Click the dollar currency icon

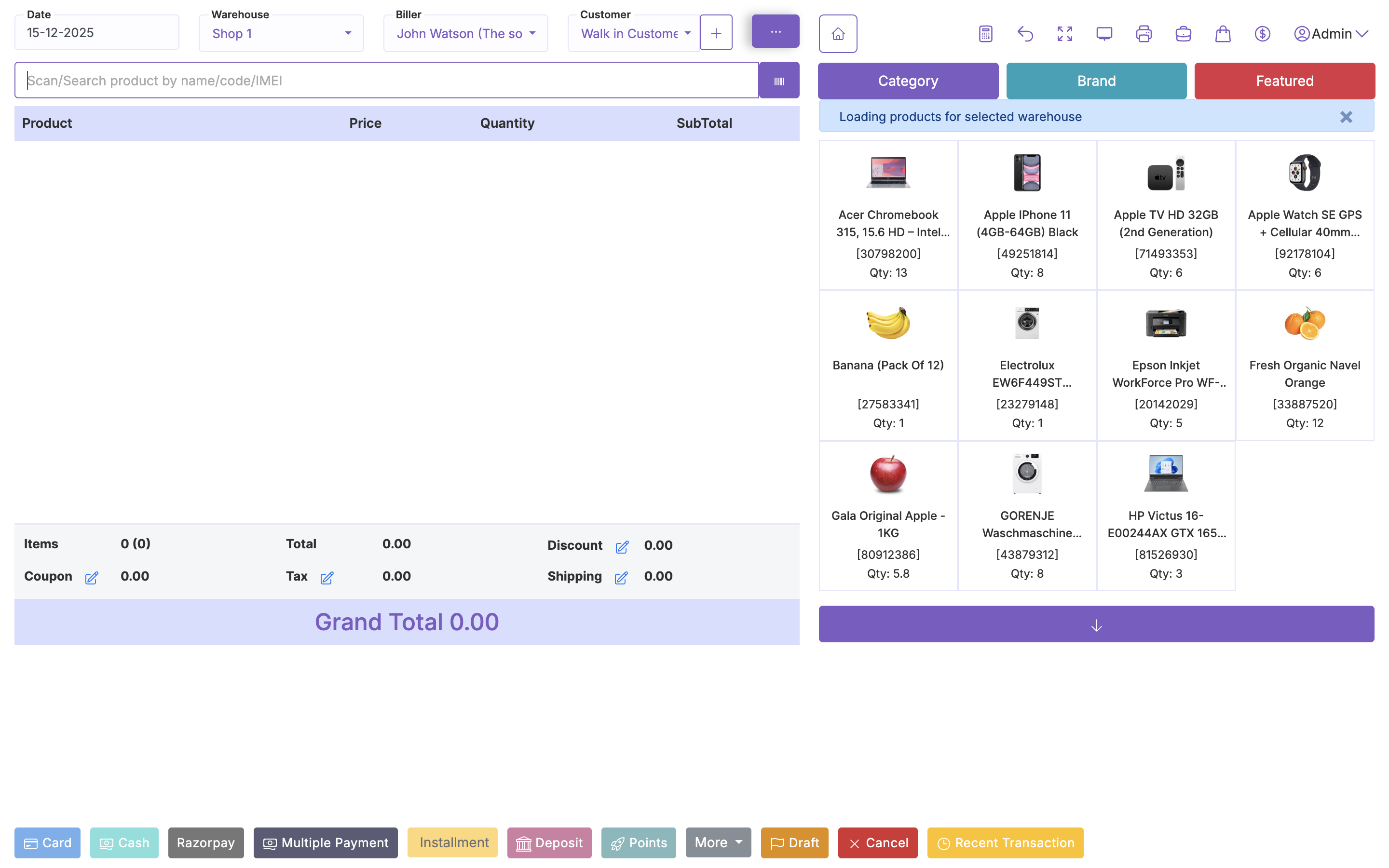coord(1263,33)
